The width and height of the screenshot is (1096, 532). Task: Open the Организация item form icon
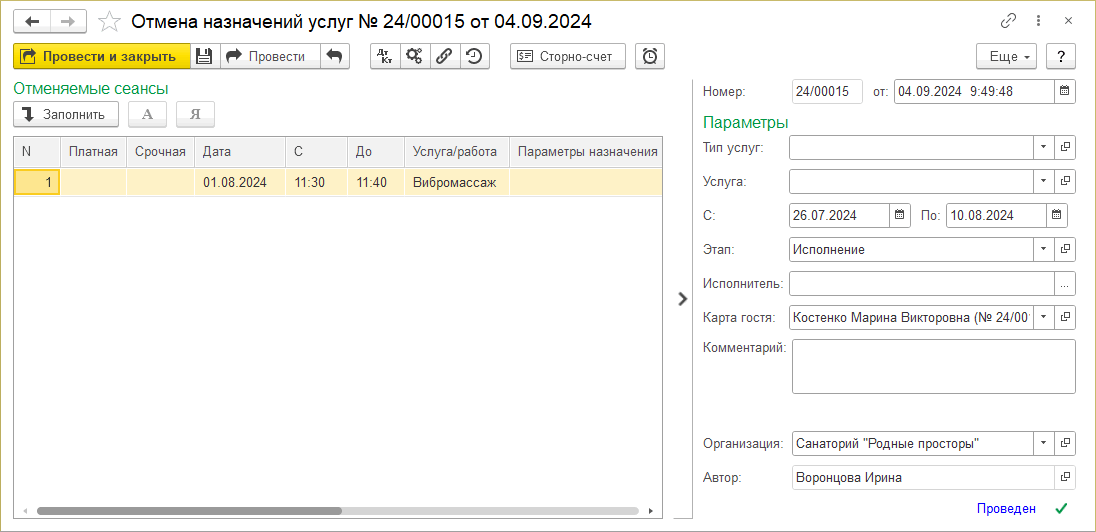[x=1065, y=443]
